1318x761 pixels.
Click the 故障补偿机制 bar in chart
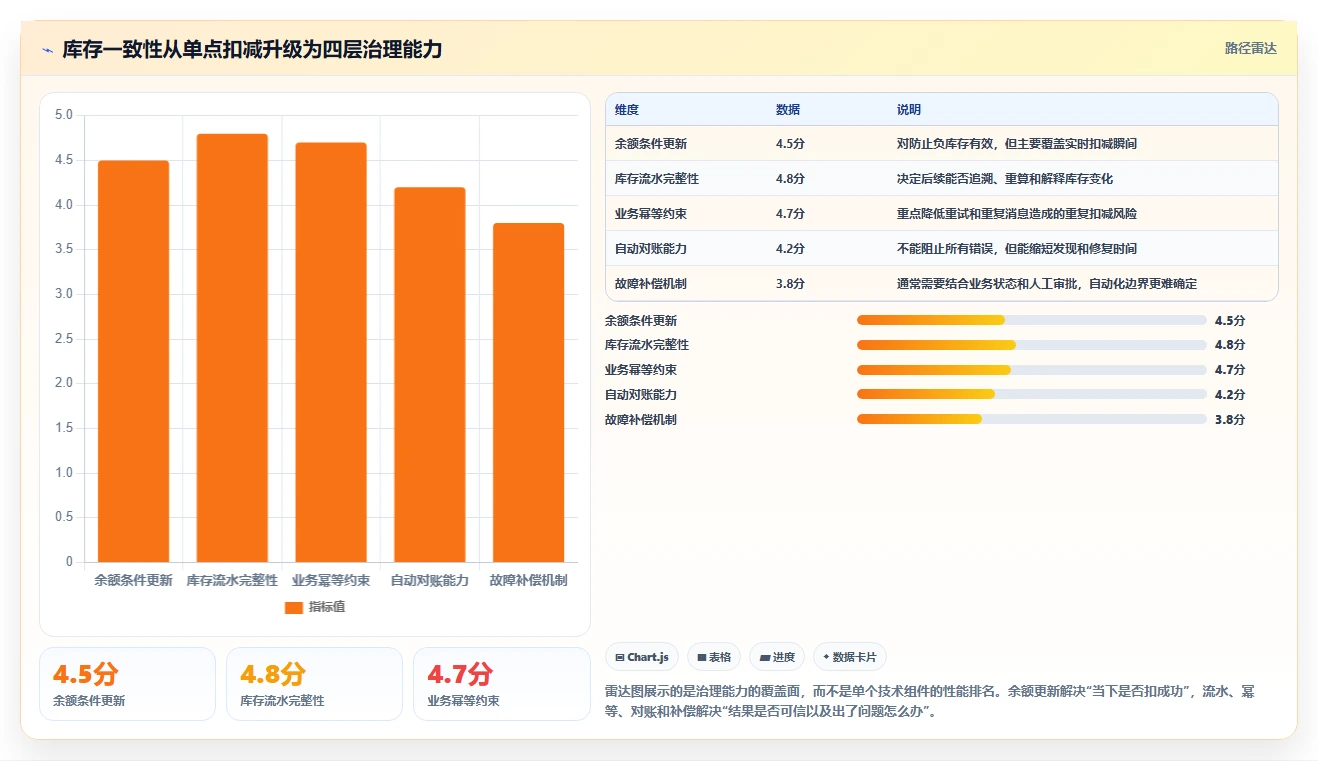529,392
